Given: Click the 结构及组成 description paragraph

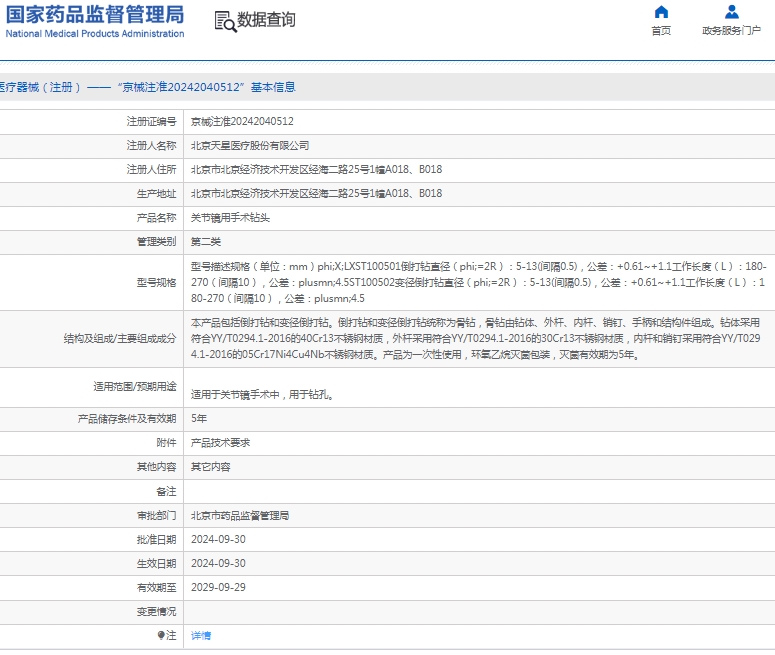Looking at the screenshot, I should pos(475,339).
